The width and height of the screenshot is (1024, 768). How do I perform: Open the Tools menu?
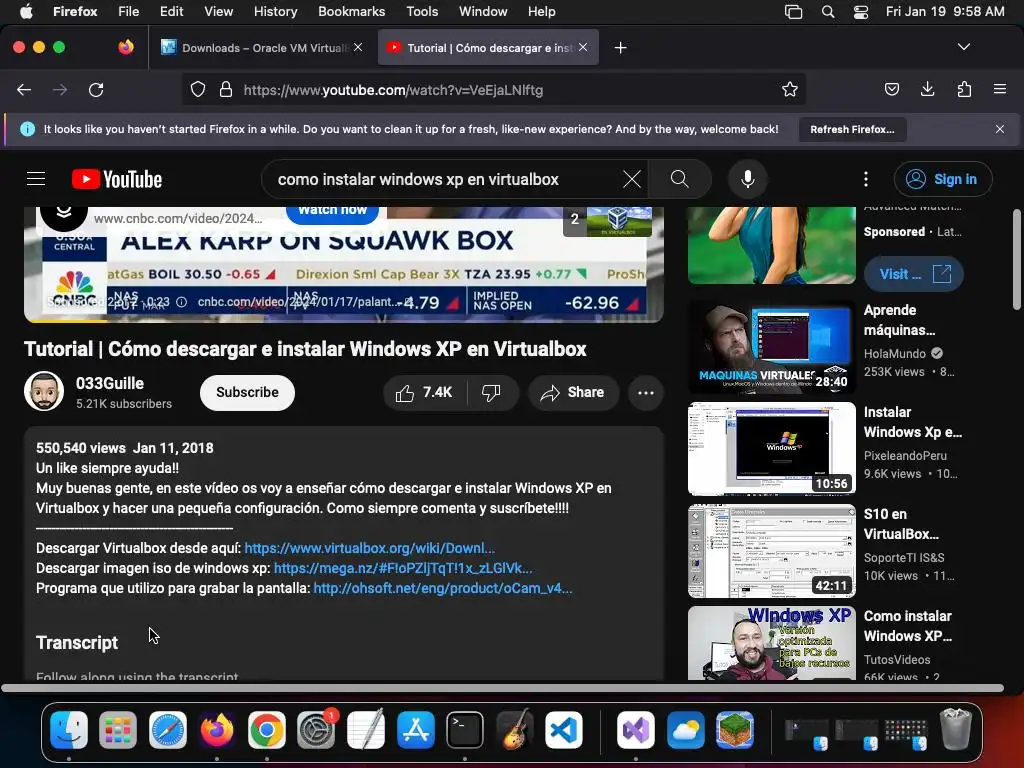click(x=422, y=12)
